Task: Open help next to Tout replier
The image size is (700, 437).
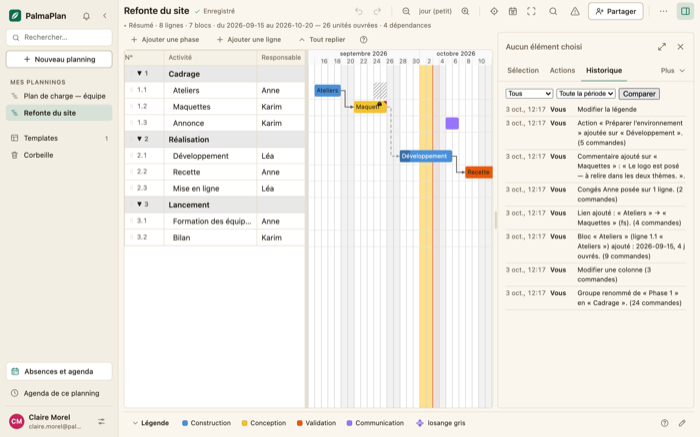Action: (x=363, y=40)
